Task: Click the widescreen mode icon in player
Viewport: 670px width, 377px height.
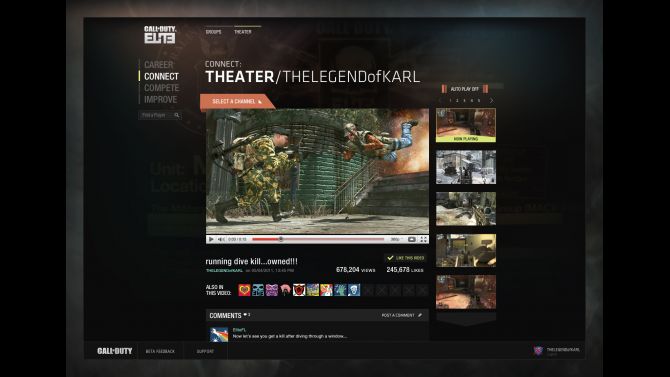Action: point(411,239)
